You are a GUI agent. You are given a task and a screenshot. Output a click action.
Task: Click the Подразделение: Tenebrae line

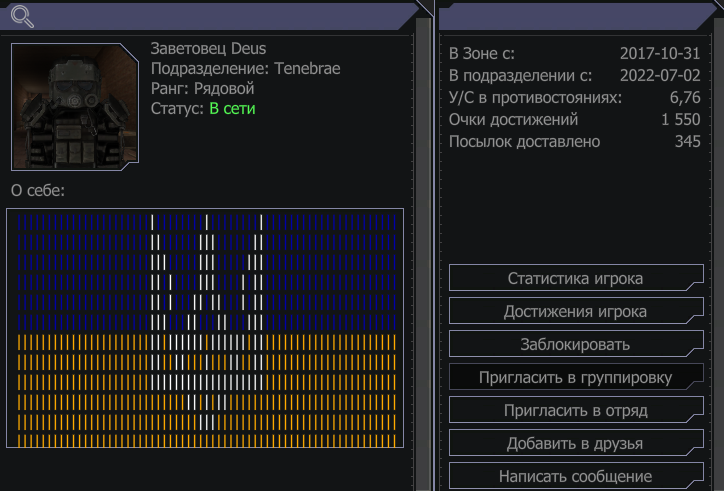pos(246,69)
